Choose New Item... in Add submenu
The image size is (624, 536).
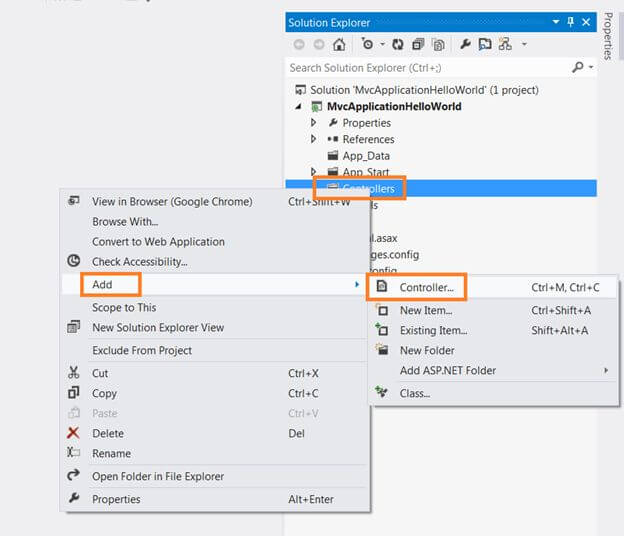[493, 310]
